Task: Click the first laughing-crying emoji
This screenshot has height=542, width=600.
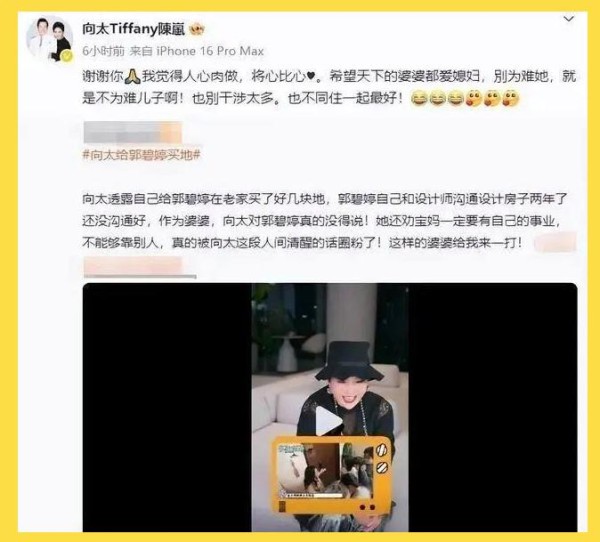Action: pos(419,99)
